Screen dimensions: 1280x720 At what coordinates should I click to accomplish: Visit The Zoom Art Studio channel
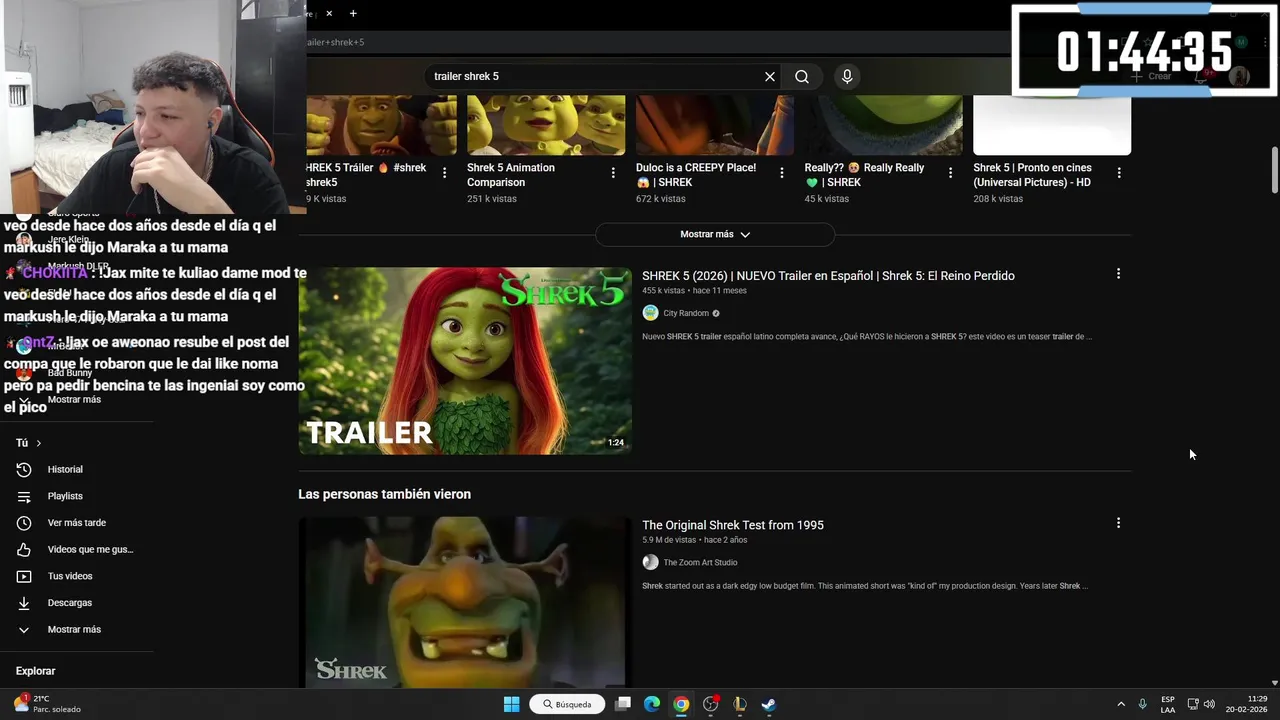700,562
